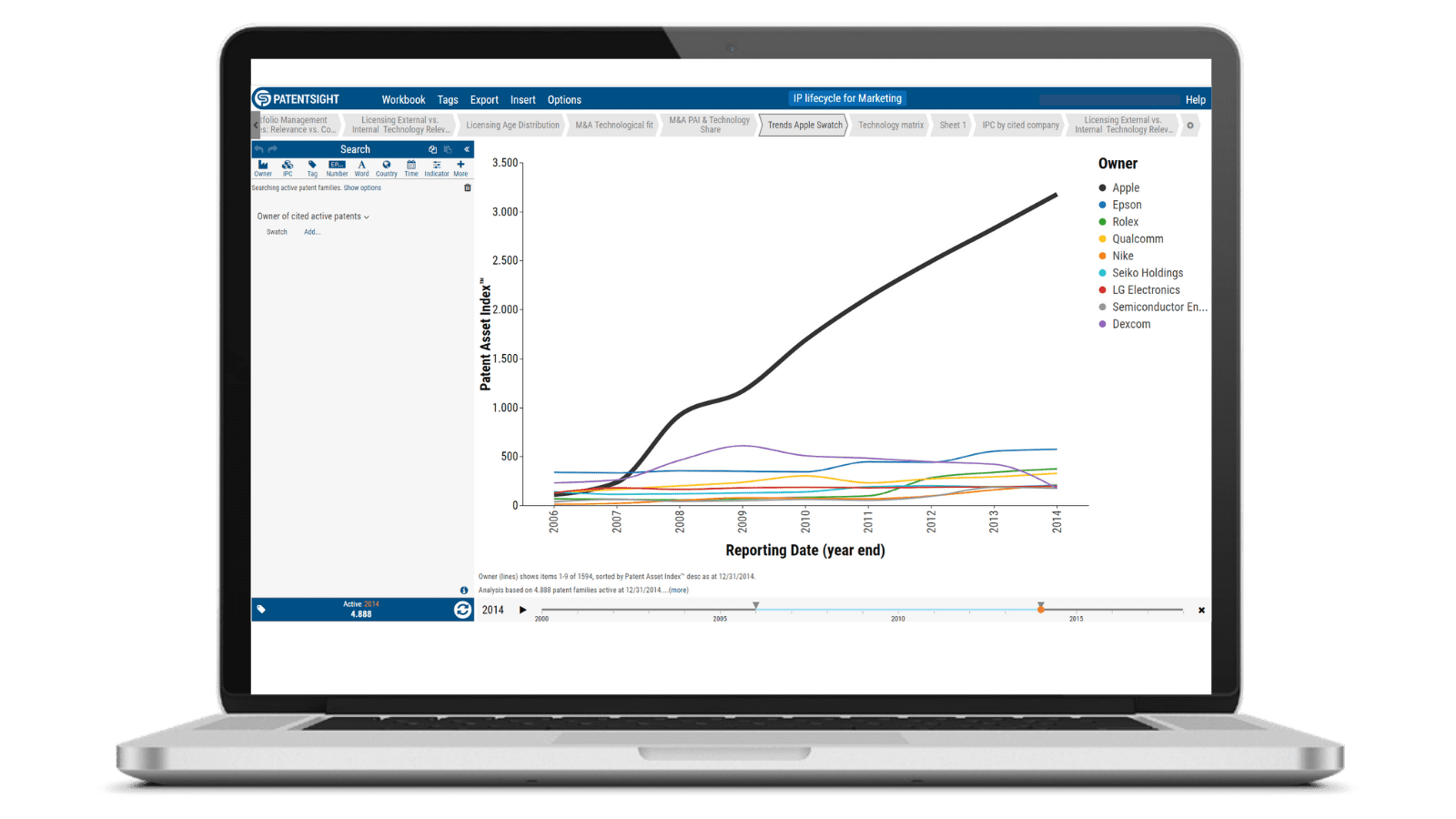Add an IPC search filter
1456x819 pixels.
(x=288, y=168)
